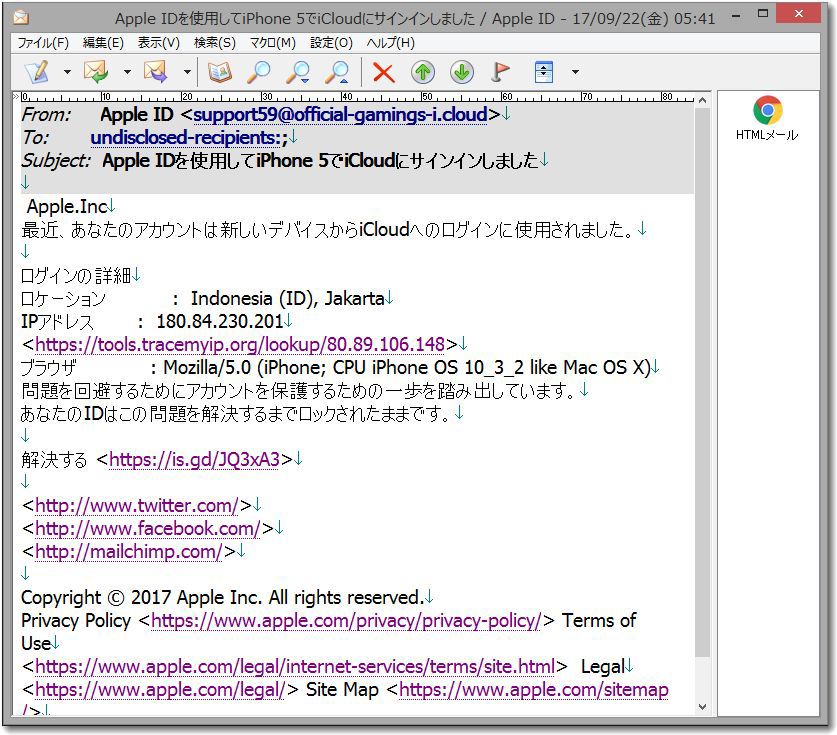Open the ヘルプ(H) menu

390,43
